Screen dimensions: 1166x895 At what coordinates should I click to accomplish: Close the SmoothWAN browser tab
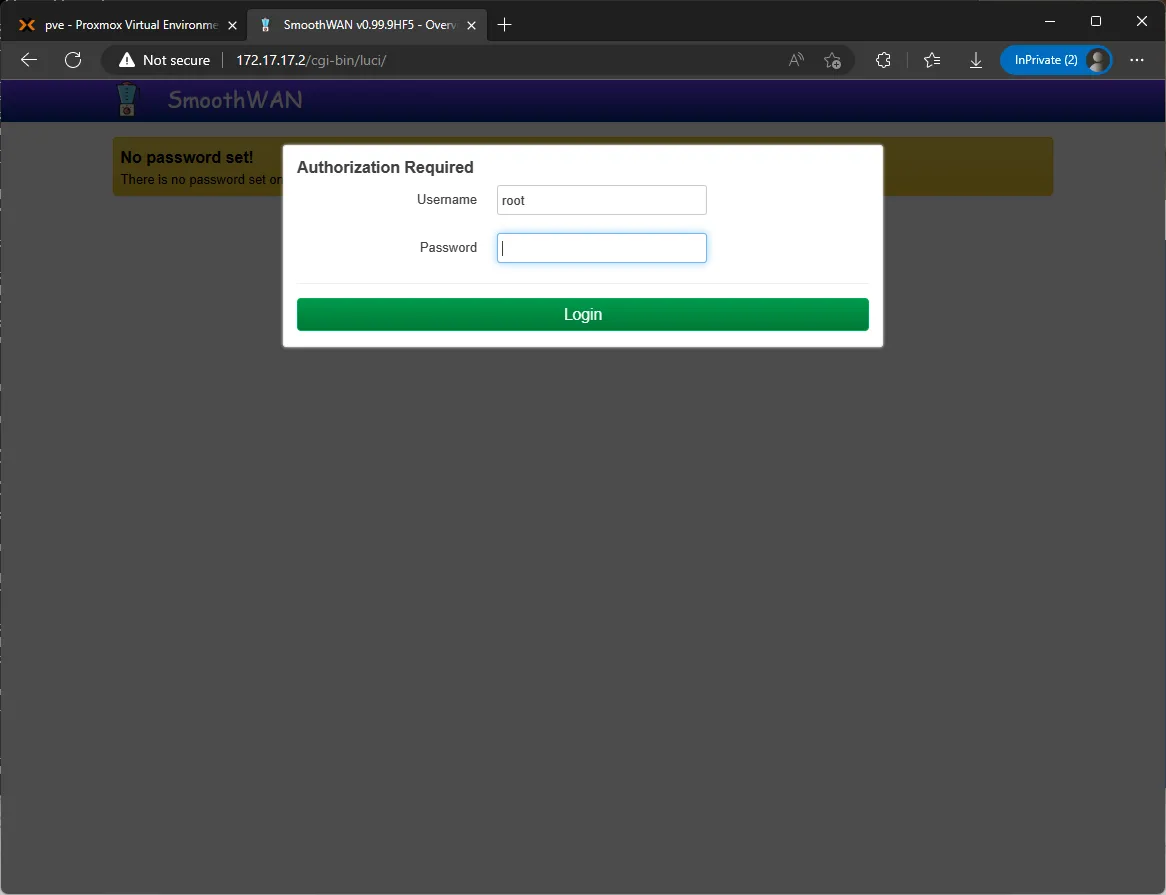pos(471,25)
